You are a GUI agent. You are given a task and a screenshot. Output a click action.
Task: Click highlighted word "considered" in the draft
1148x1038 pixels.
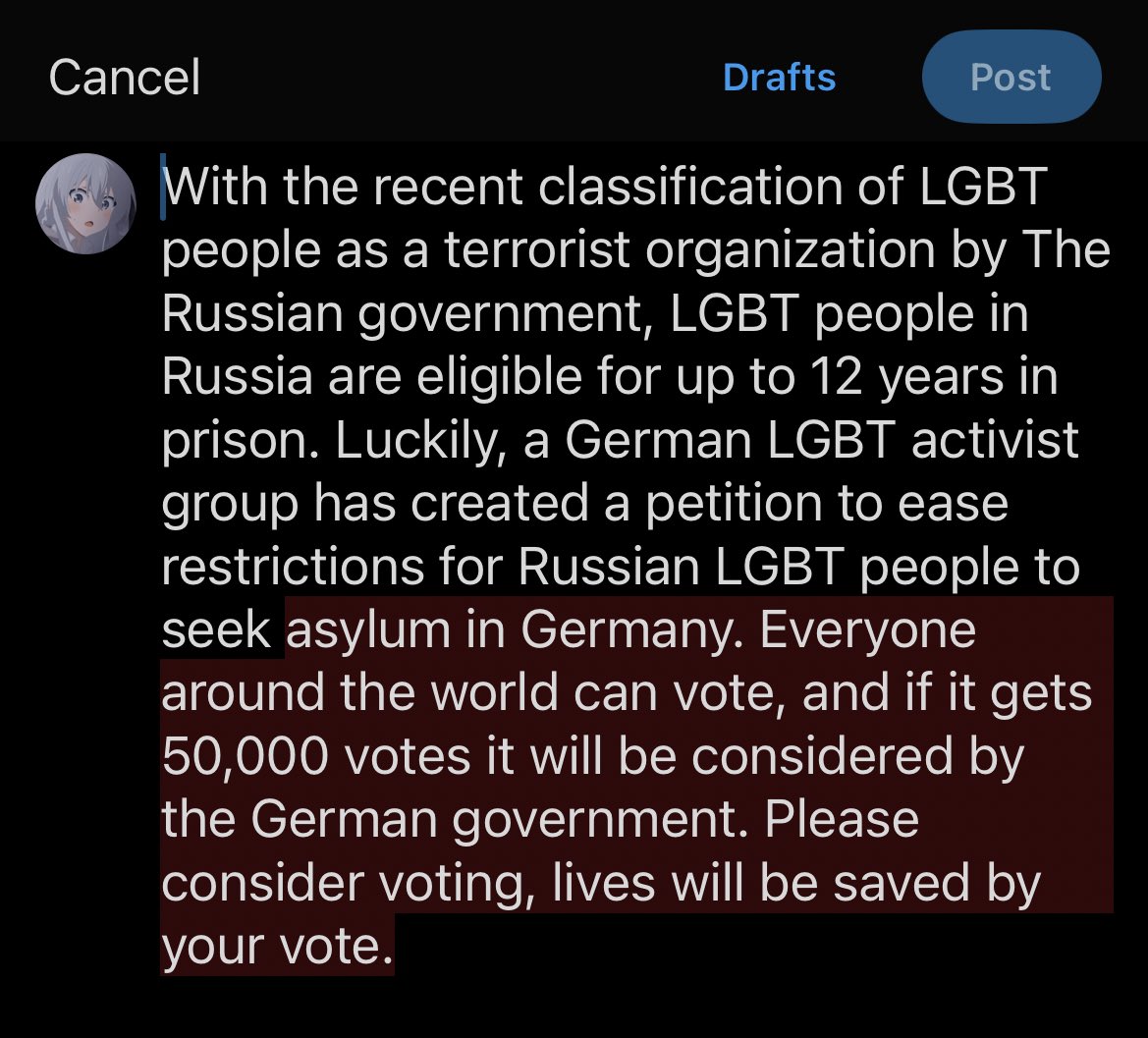pos(822,757)
